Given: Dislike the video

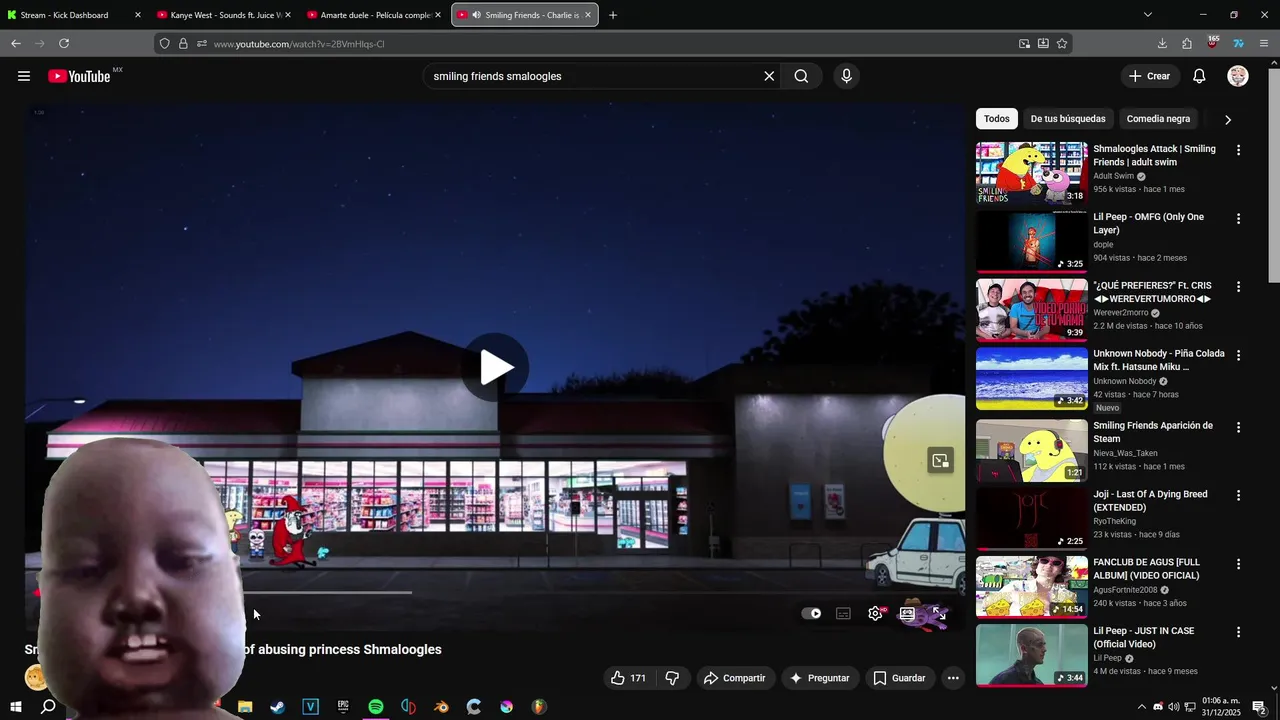Looking at the screenshot, I should pos(672,678).
